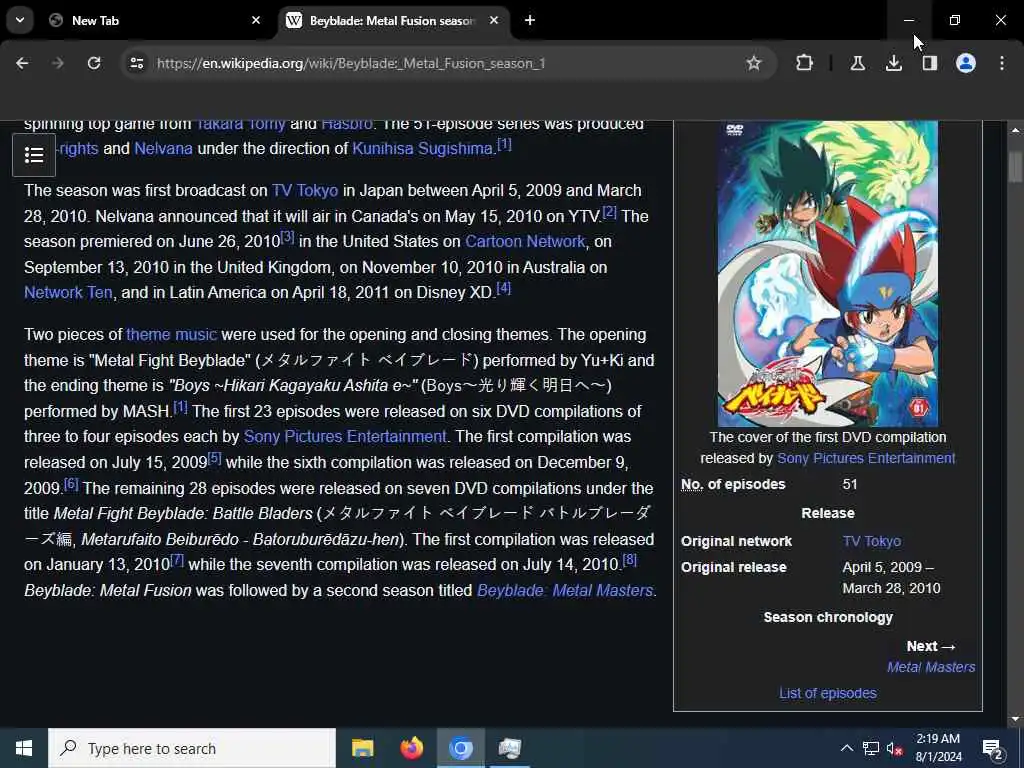The height and width of the screenshot is (768, 1024).
Task: Open the muted volume tray icon
Action: pyautogui.click(x=894, y=748)
